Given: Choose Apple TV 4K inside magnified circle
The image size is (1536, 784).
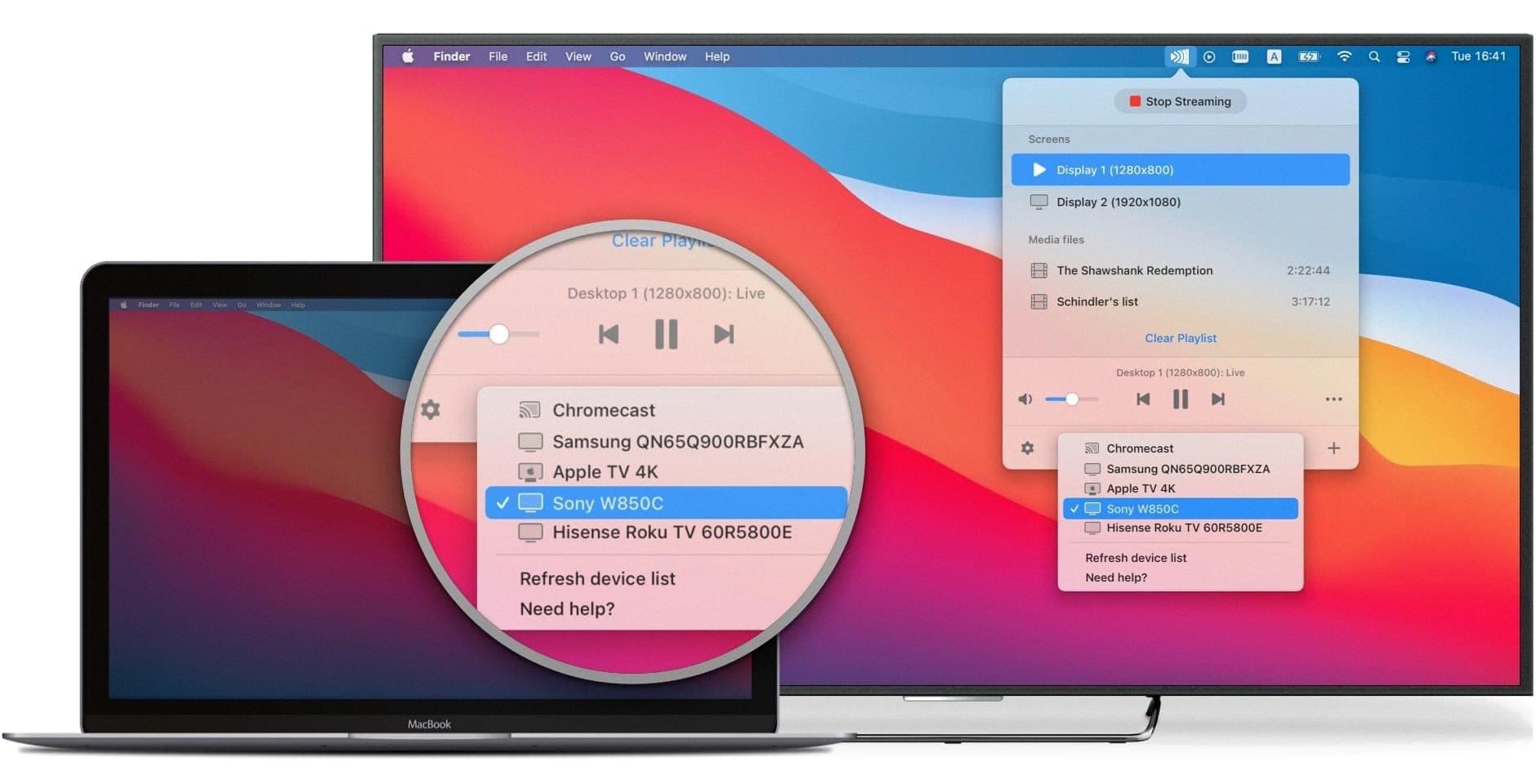Looking at the screenshot, I should (605, 472).
